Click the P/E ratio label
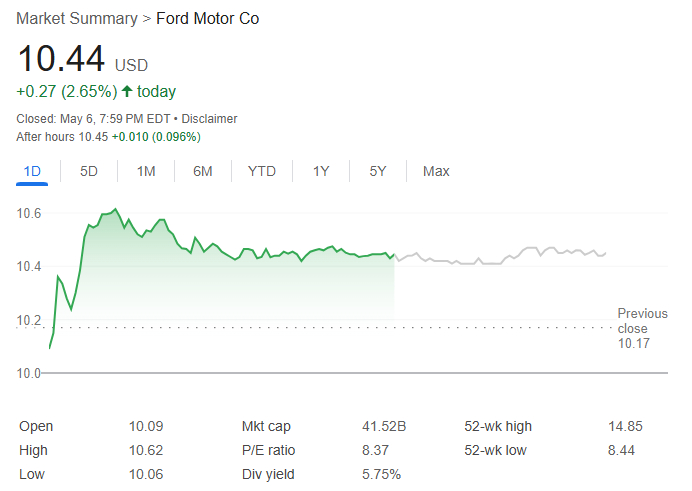Screen dimensions: 692x491 pos(269,450)
